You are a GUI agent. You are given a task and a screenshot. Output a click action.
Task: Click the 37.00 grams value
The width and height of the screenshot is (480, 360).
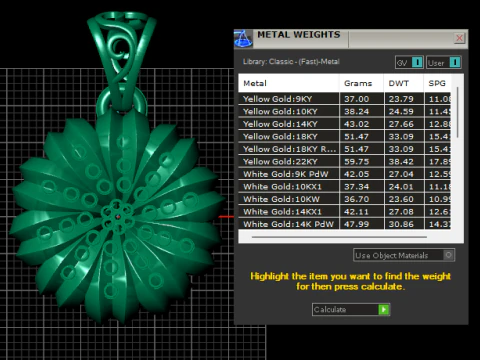(x=357, y=99)
